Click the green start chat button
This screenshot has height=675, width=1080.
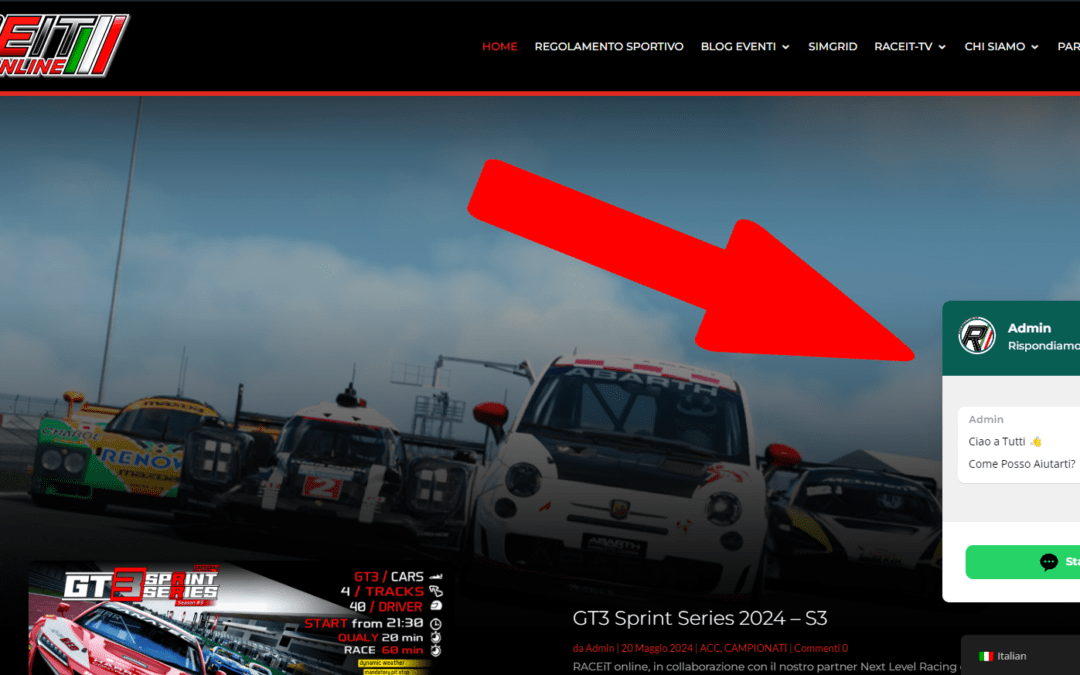(x=1023, y=562)
